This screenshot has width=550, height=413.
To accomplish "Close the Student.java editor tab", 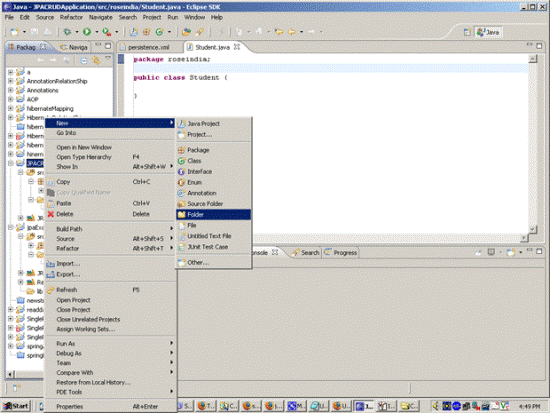I will (237, 47).
